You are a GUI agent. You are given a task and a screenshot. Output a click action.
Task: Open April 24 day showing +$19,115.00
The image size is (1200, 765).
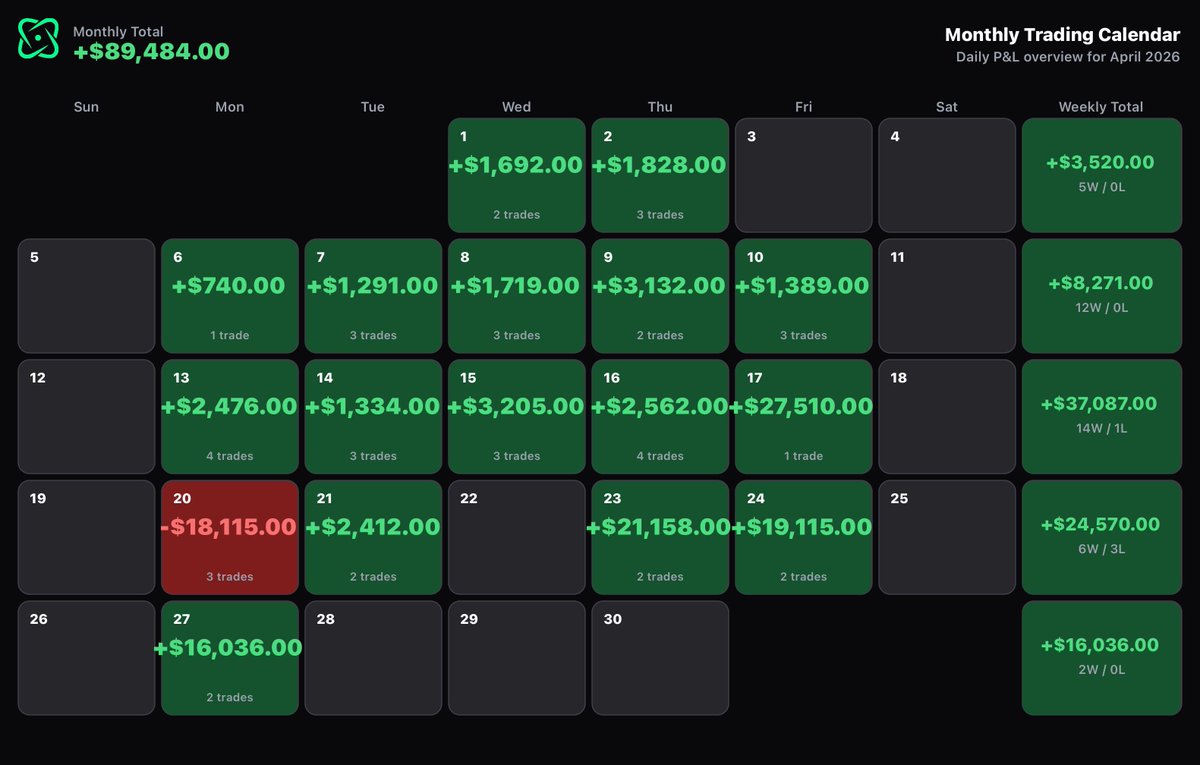click(x=803, y=537)
